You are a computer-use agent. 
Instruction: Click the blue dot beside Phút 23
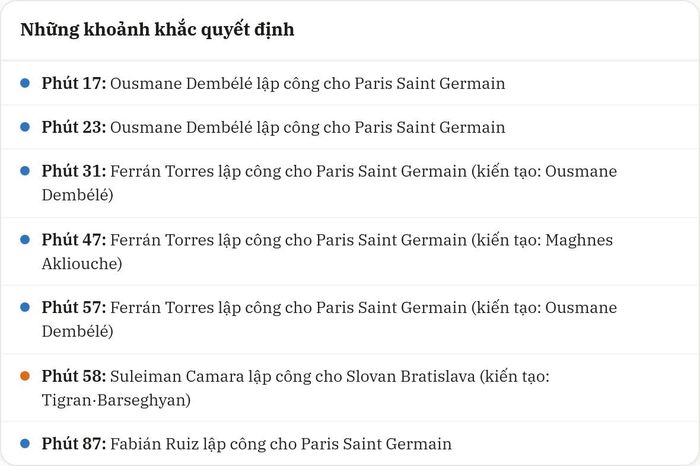coord(25,127)
